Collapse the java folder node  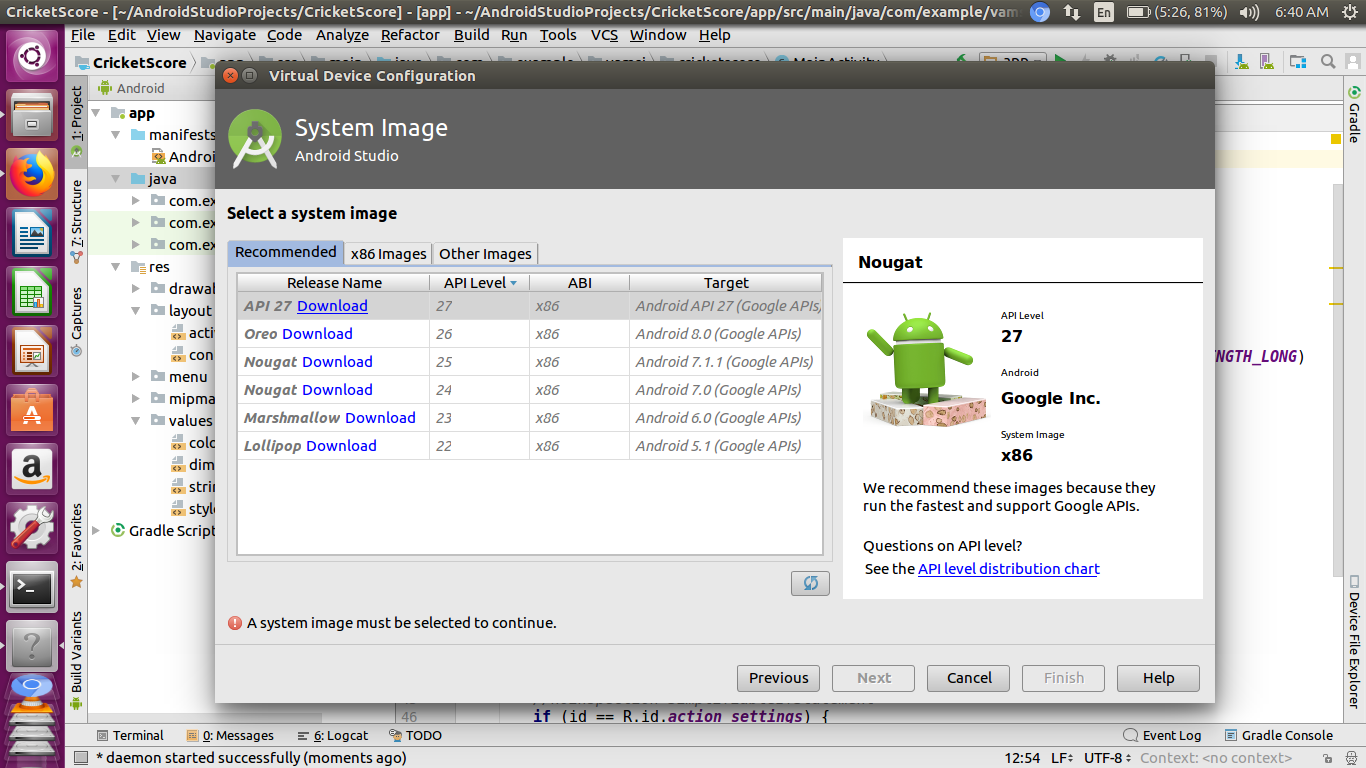pyautogui.click(x=116, y=179)
